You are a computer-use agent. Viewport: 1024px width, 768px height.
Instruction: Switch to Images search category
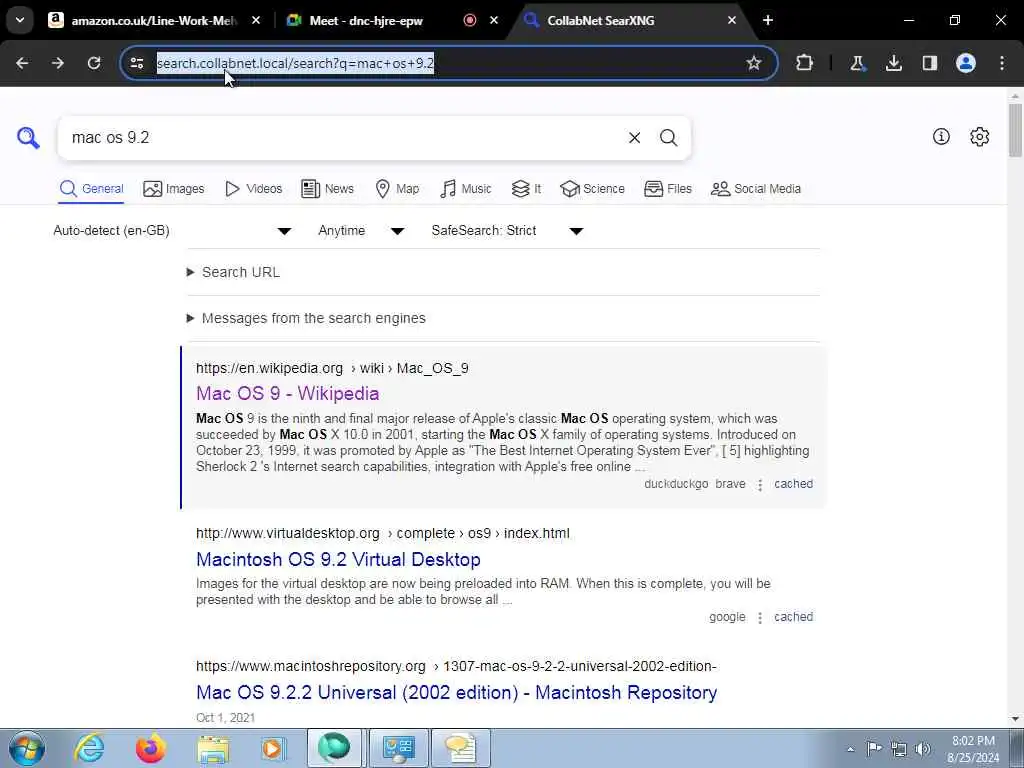(174, 189)
